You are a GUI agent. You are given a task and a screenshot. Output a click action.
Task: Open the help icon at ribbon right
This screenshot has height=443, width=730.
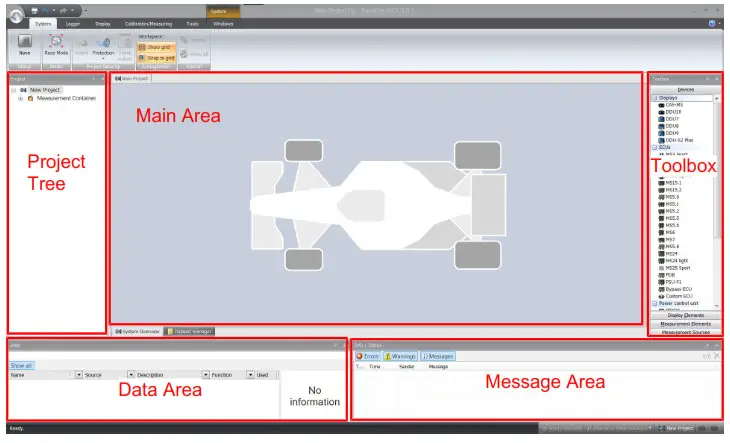pyautogui.click(x=712, y=23)
